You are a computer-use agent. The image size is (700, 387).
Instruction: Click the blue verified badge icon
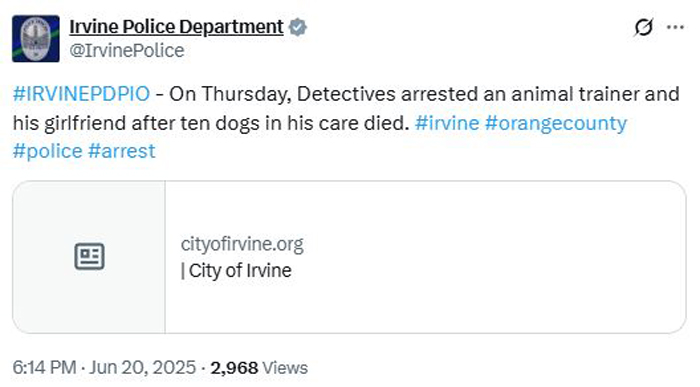coord(297,27)
